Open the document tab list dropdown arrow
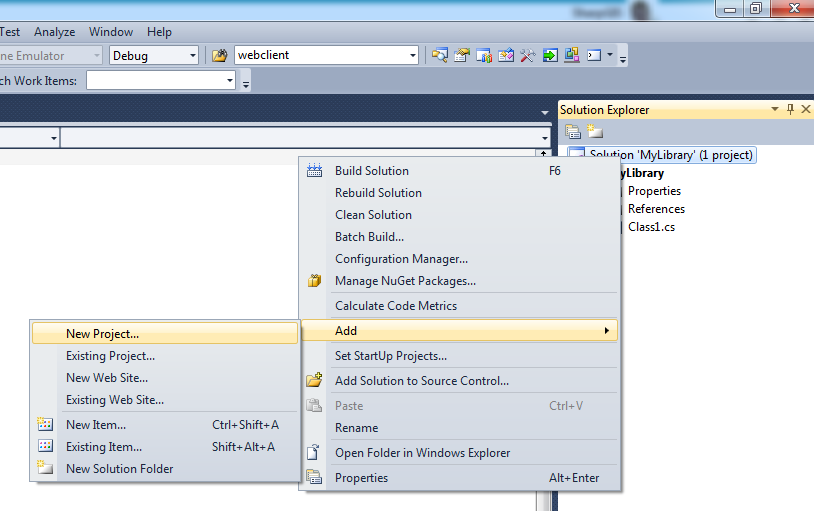This screenshot has width=814, height=511. click(545, 113)
